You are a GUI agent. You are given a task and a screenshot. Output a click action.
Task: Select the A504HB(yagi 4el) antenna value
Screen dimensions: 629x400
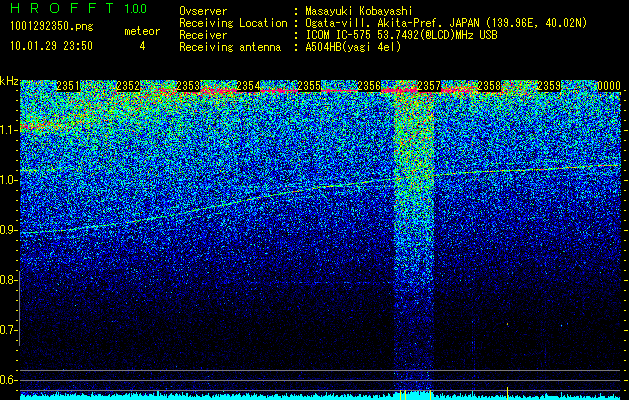353,47
